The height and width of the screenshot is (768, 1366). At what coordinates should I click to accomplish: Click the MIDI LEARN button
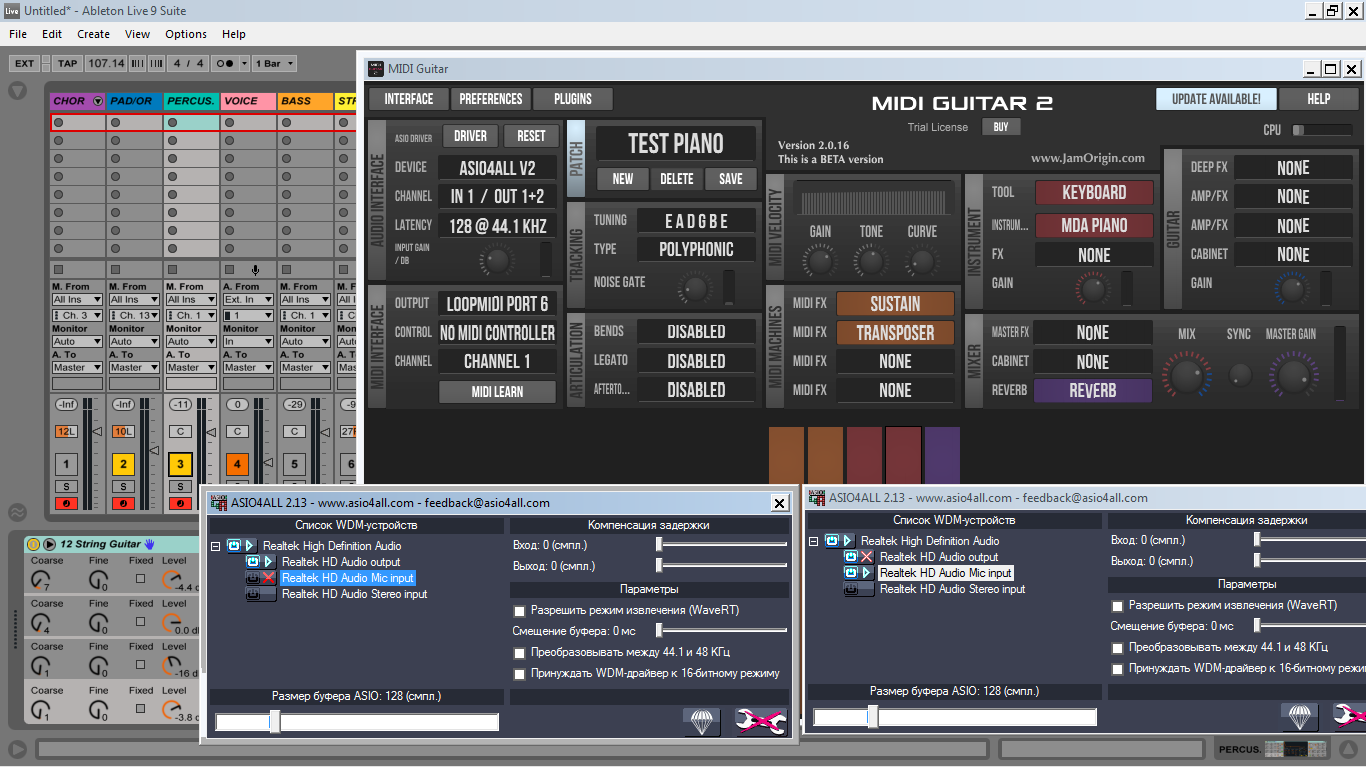click(x=497, y=392)
